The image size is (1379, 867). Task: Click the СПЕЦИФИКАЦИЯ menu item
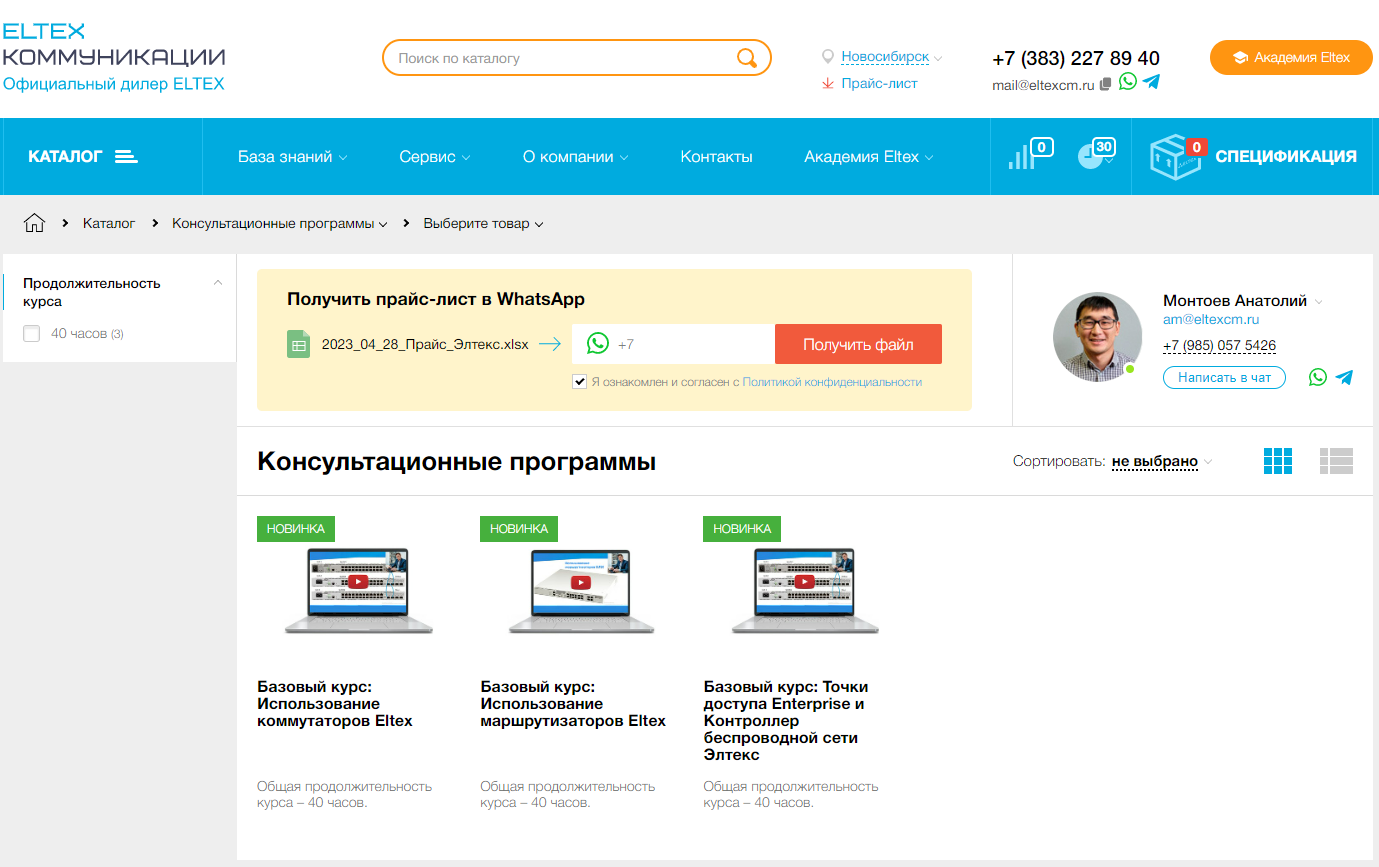point(1286,157)
